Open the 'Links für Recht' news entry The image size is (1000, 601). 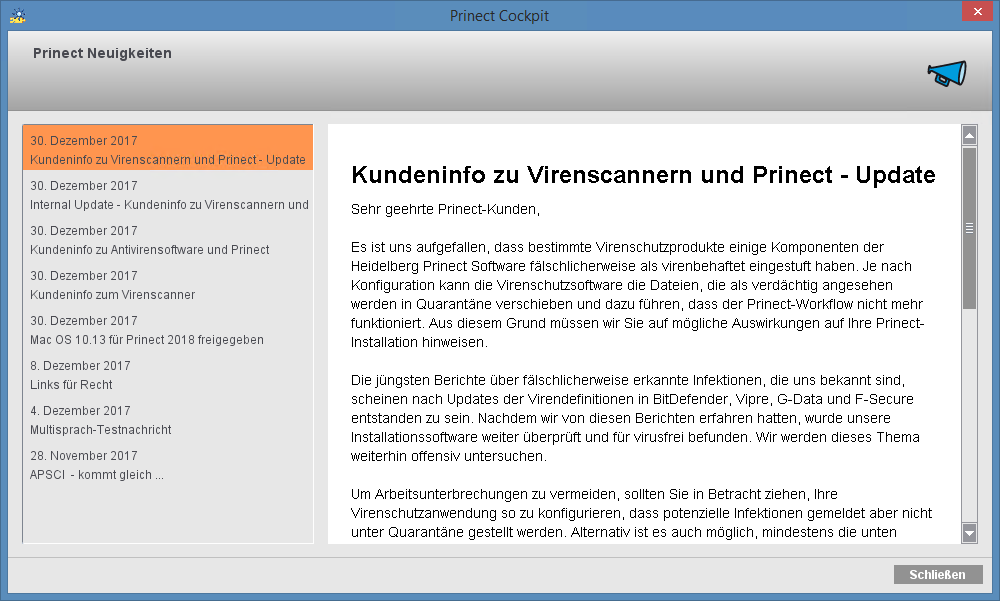(x=168, y=375)
